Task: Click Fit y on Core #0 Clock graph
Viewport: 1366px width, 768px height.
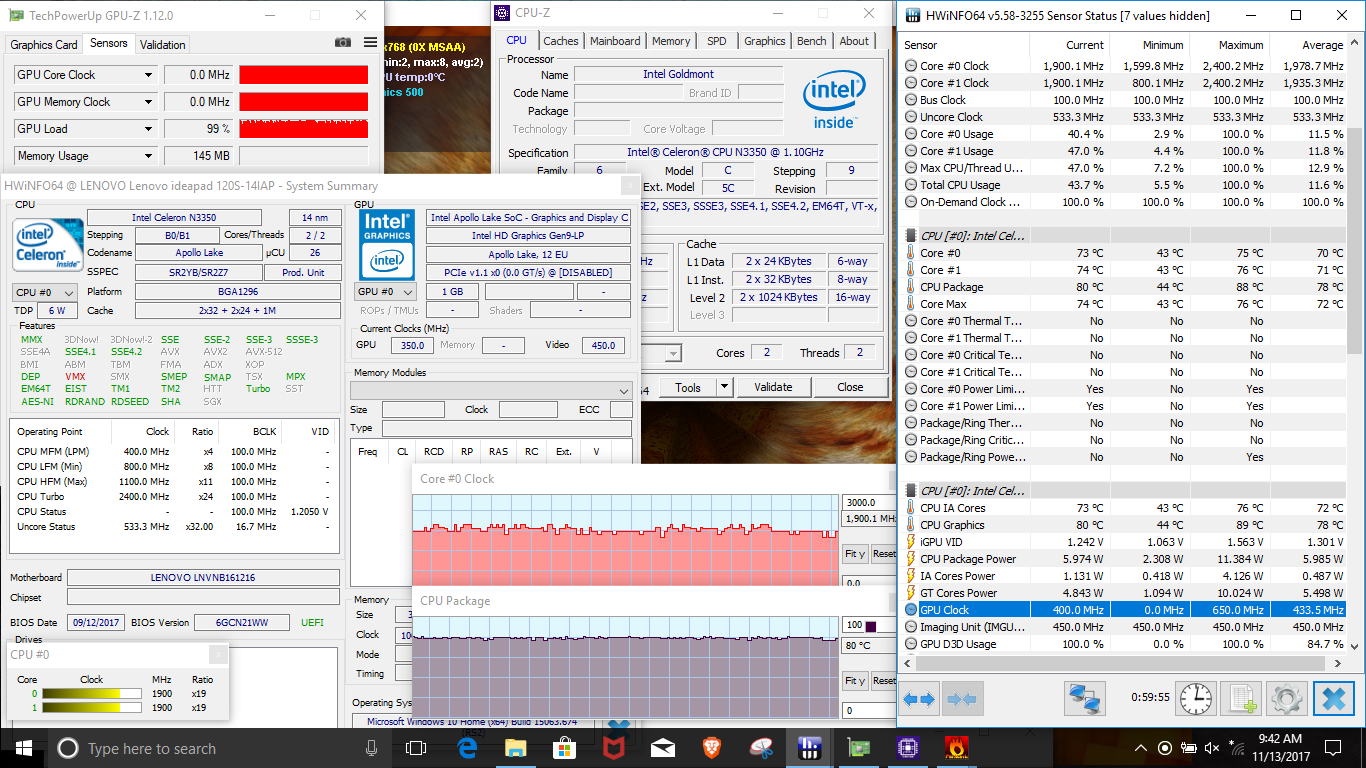Action: click(x=854, y=553)
